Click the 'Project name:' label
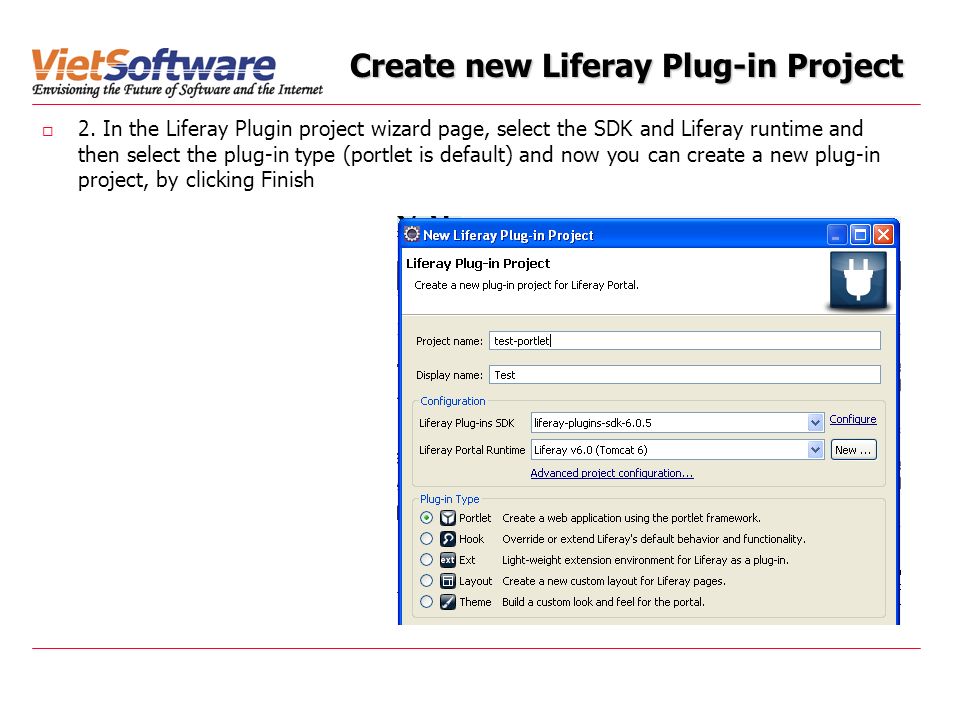 point(449,341)
